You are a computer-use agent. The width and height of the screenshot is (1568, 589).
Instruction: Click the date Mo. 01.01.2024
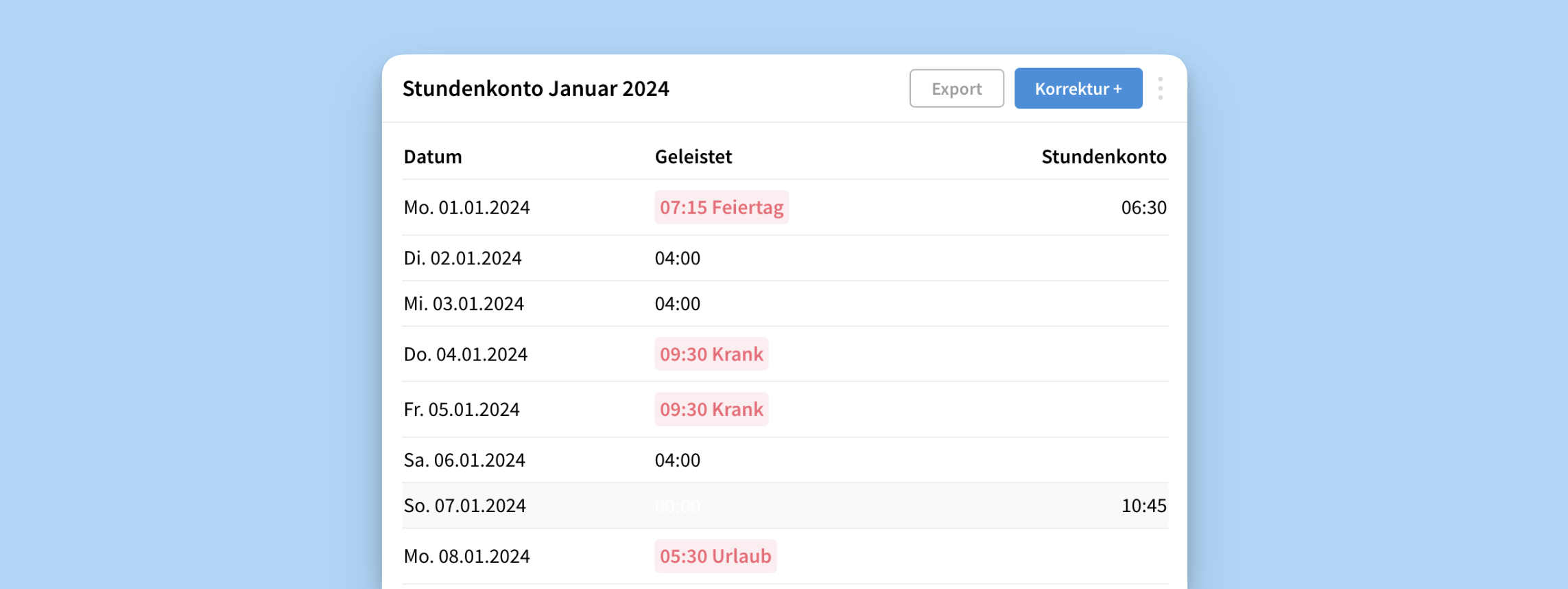pyautogui.click(x=466, y=207)
